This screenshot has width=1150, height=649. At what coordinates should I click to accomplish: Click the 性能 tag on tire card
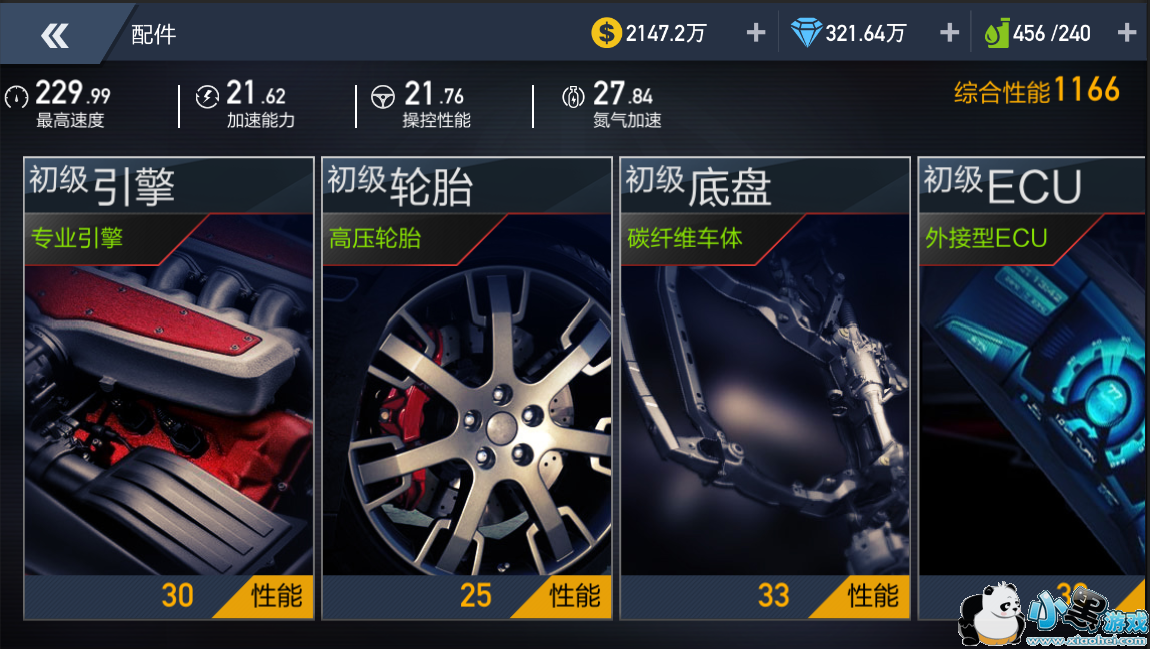click(574, 595)
